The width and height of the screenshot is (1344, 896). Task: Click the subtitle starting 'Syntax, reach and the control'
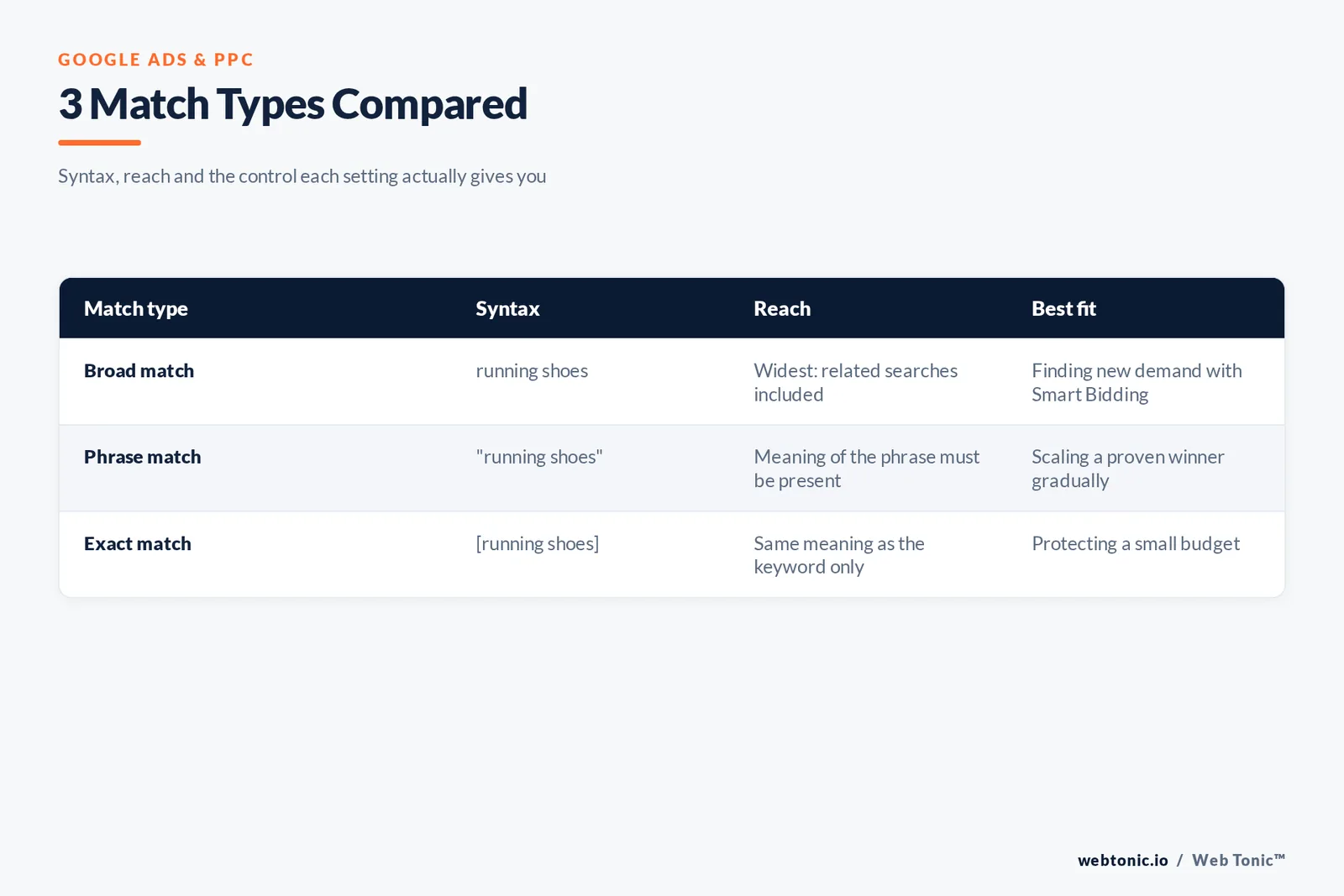pyautogui.click(x=302, y=176)
